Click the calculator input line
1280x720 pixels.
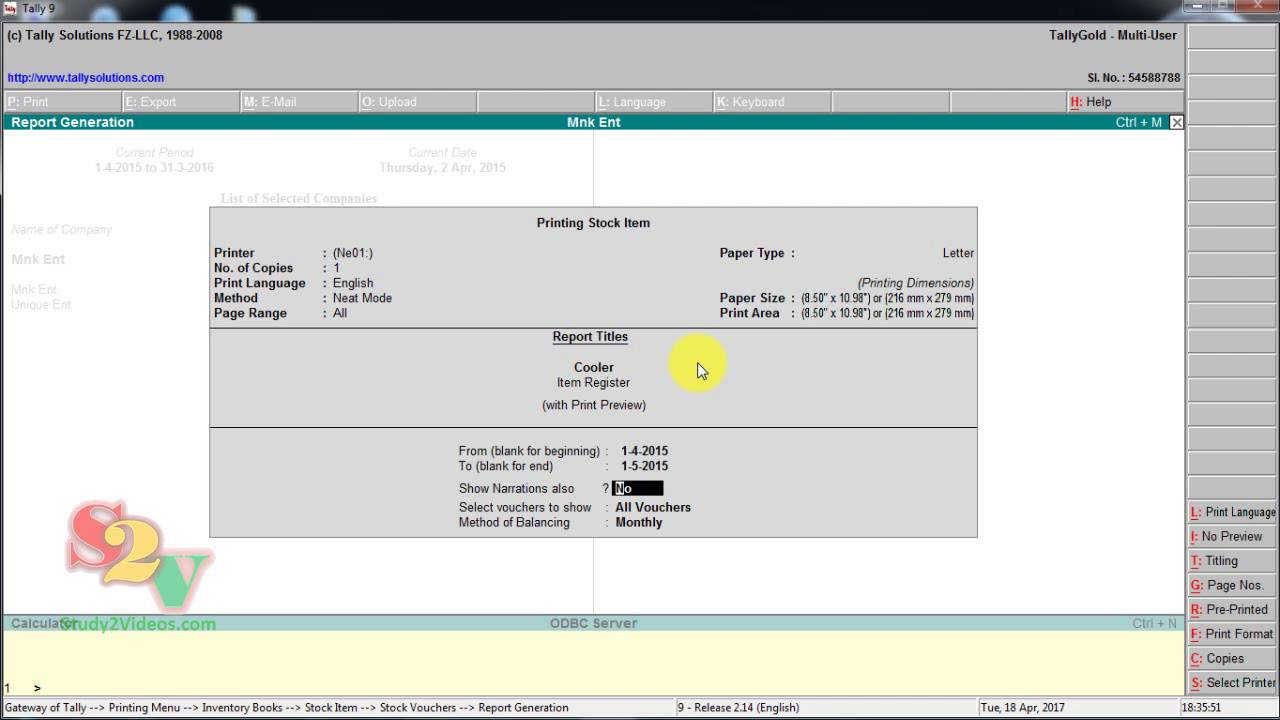tap(593, 688)
